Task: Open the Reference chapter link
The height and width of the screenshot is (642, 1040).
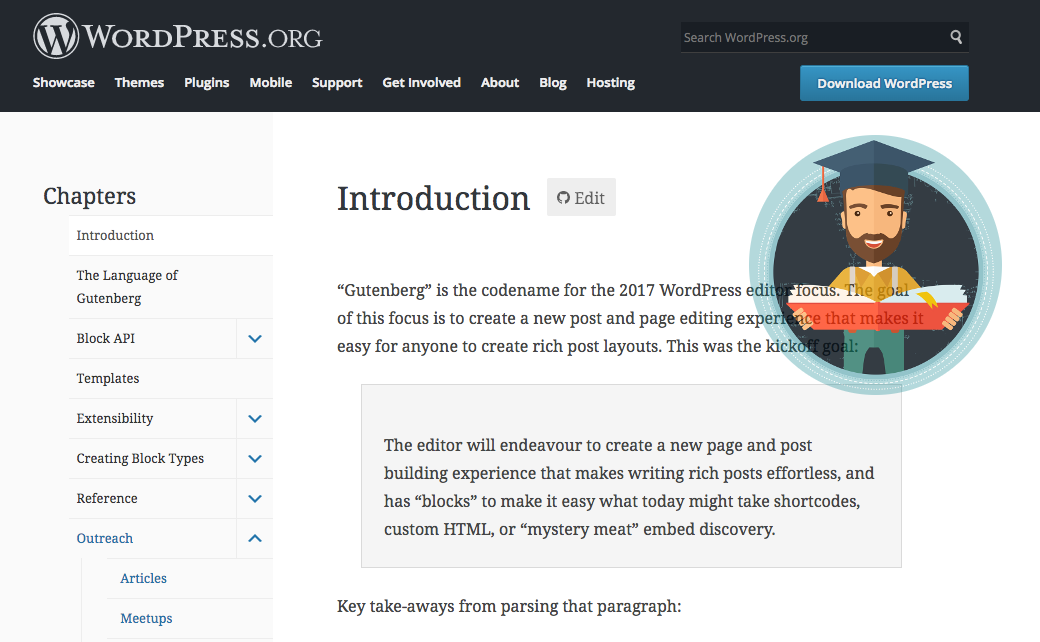Action: [107, 499]
